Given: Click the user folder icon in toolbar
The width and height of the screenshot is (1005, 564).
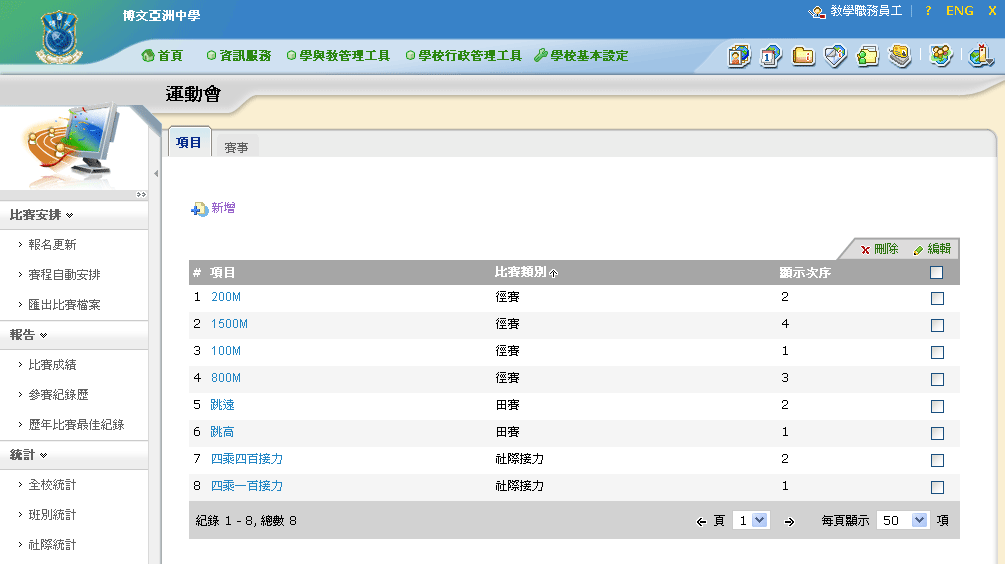Looking at the screenshot, I should [x=867, y=56].
